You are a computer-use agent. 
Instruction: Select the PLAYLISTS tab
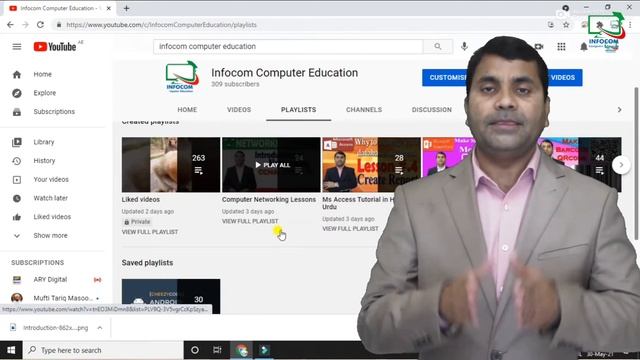[298, 109]
